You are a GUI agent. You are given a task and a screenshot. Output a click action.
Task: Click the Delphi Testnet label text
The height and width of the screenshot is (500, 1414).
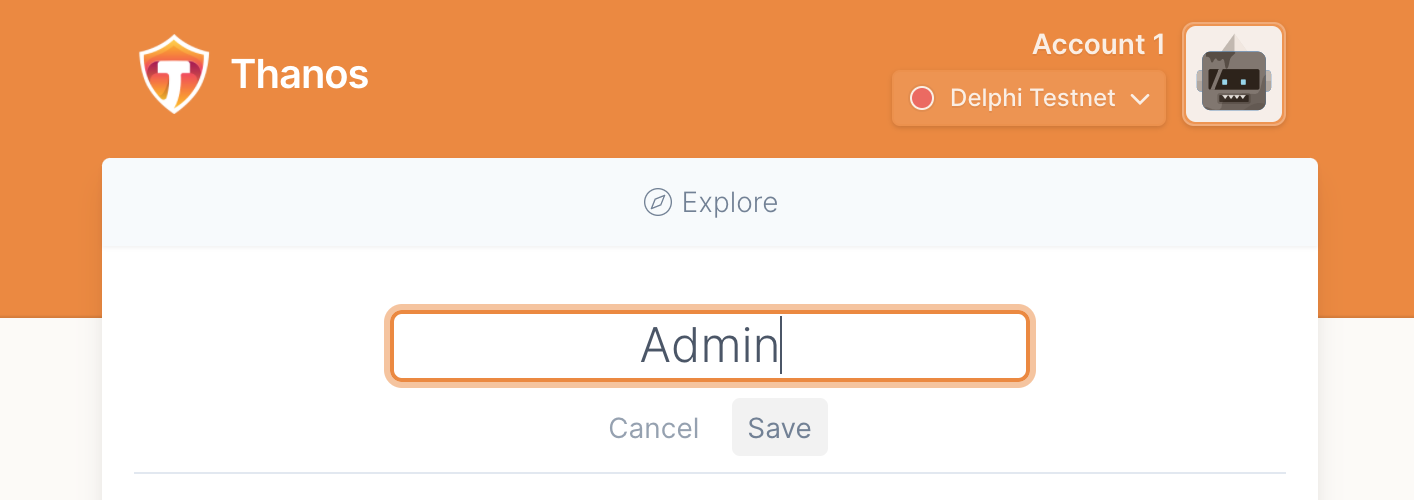pos(1032,98)
